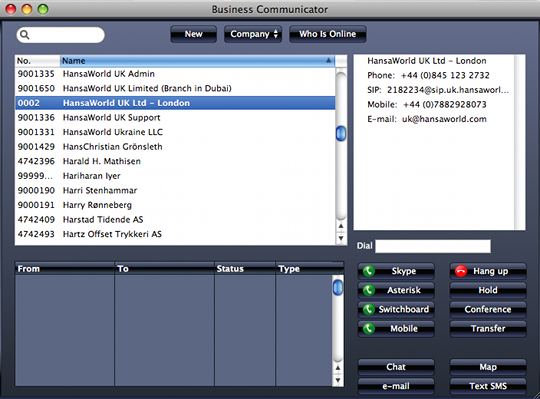Transfer the current call

tap(488, 328)
